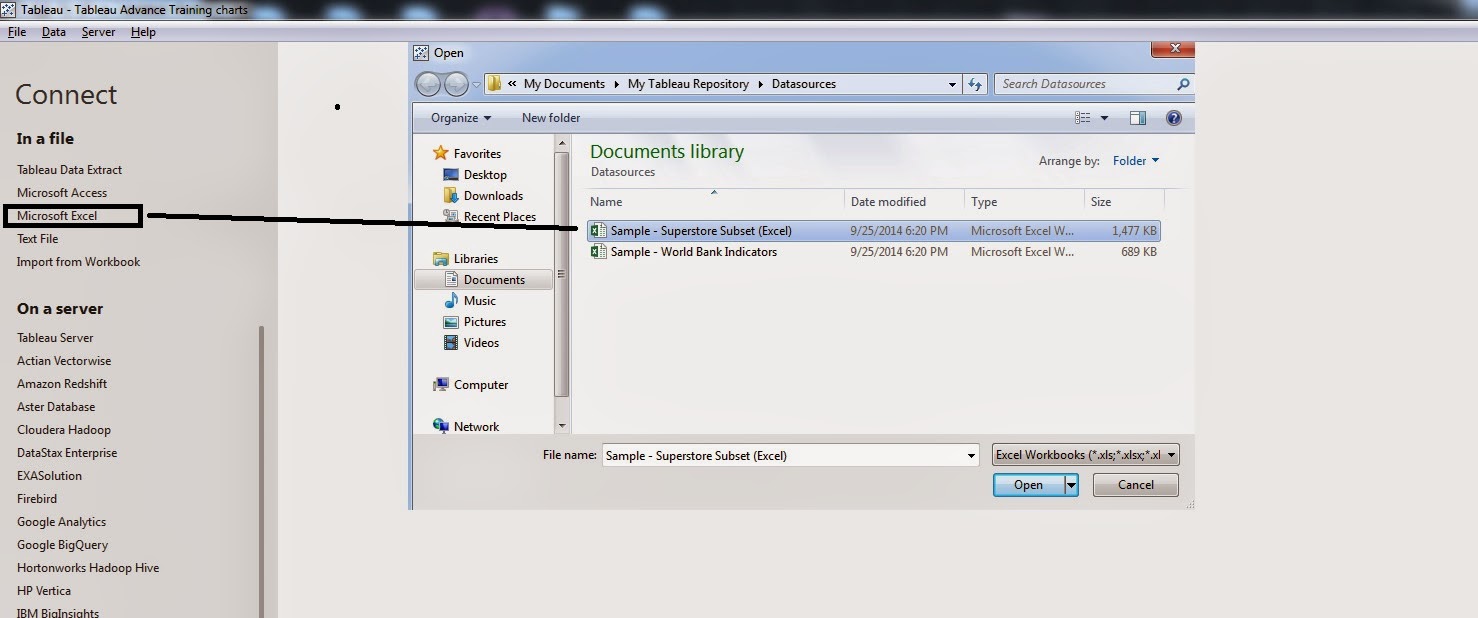Open the Arrange by Folder dropdown
Screen dimensions: 1478x618
(x=1136, y=161)
